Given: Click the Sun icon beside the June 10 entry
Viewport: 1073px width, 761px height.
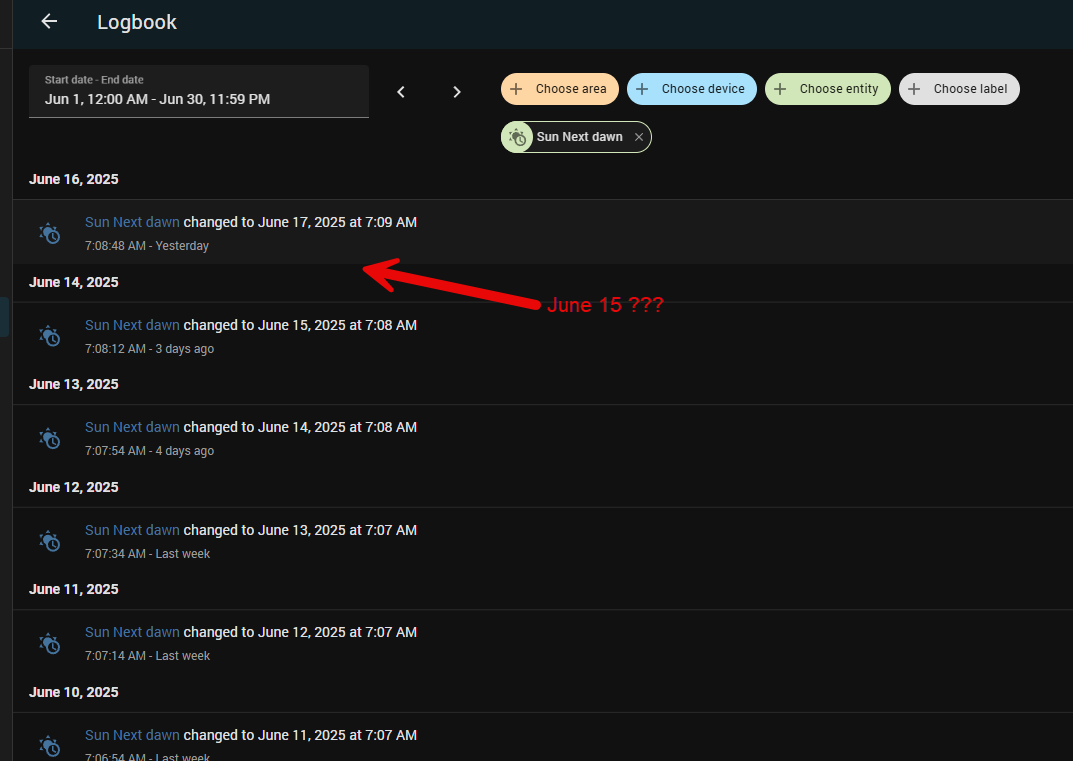Looking at the screenshot, I should (x=49, y=745).
